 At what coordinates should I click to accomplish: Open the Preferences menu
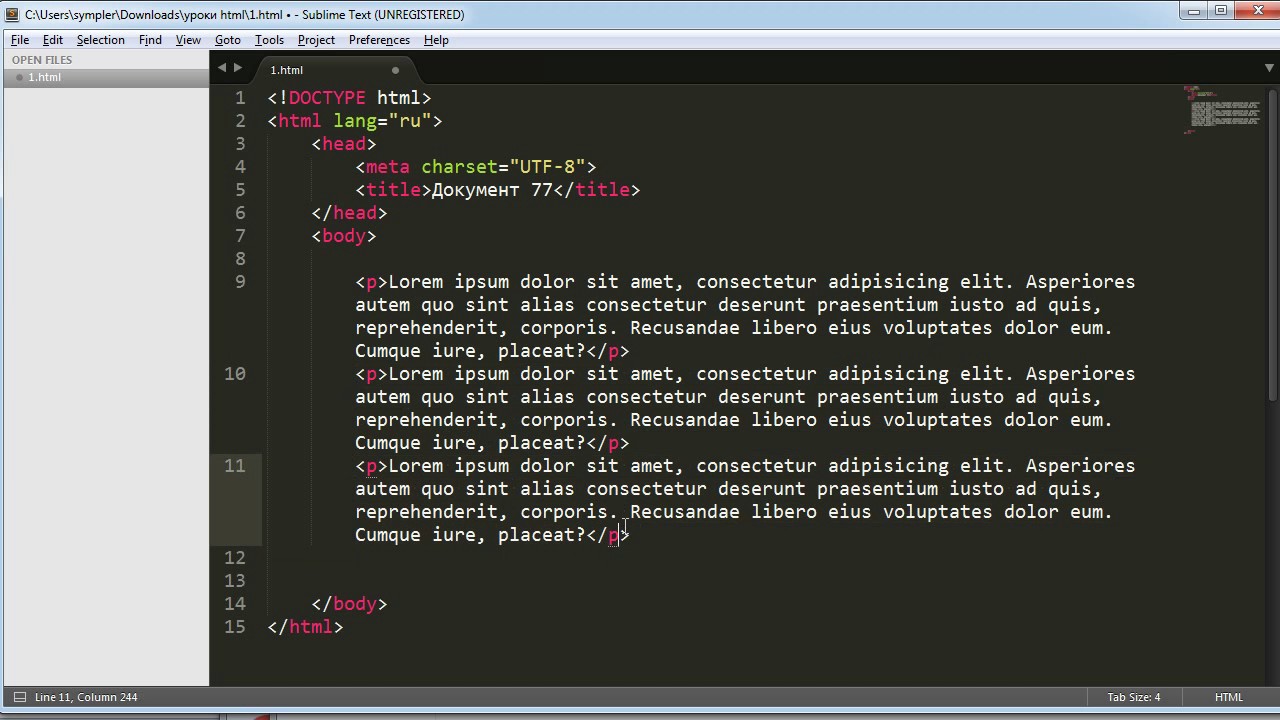tap(379, 40)
